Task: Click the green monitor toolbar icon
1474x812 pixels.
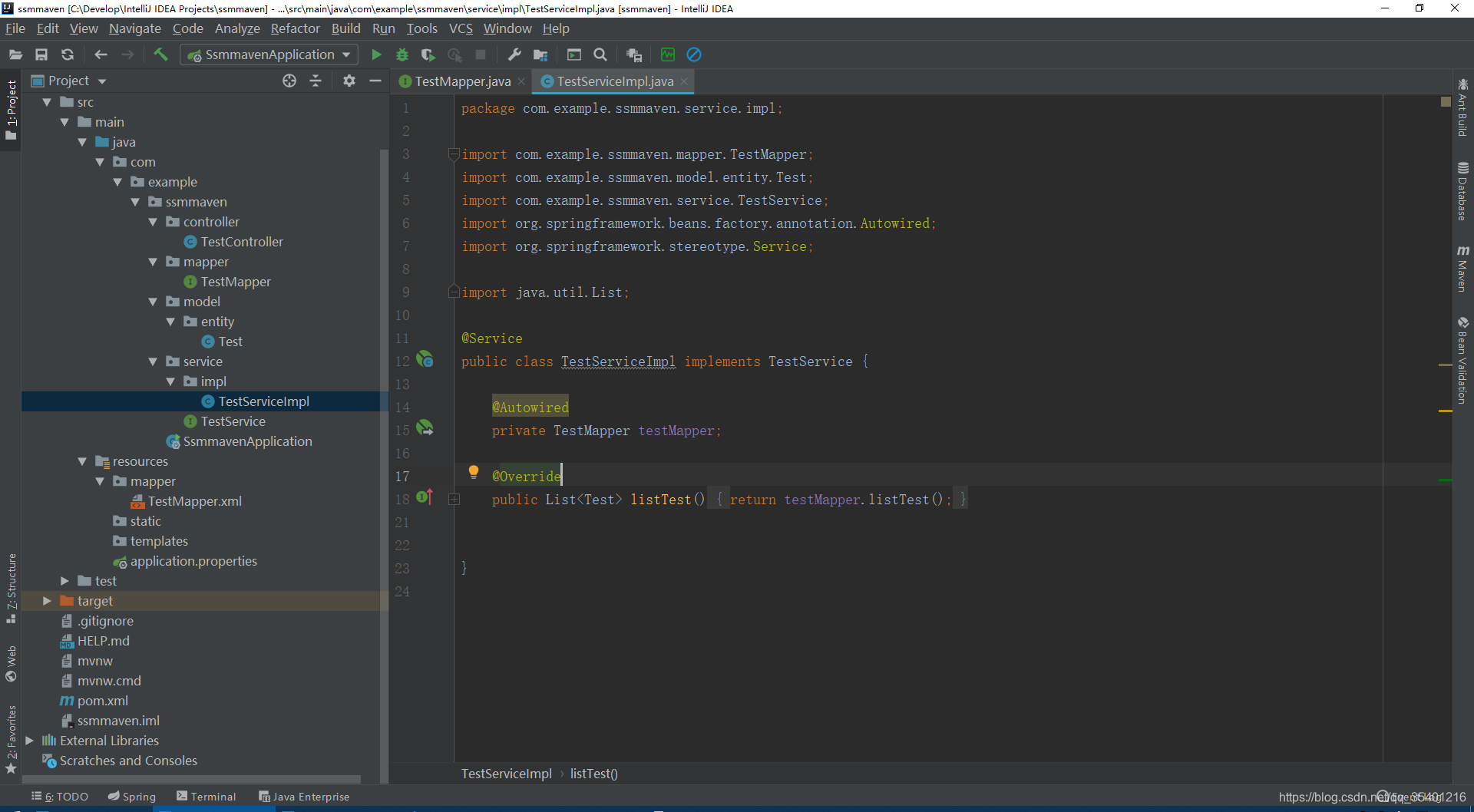Action: 668,54
